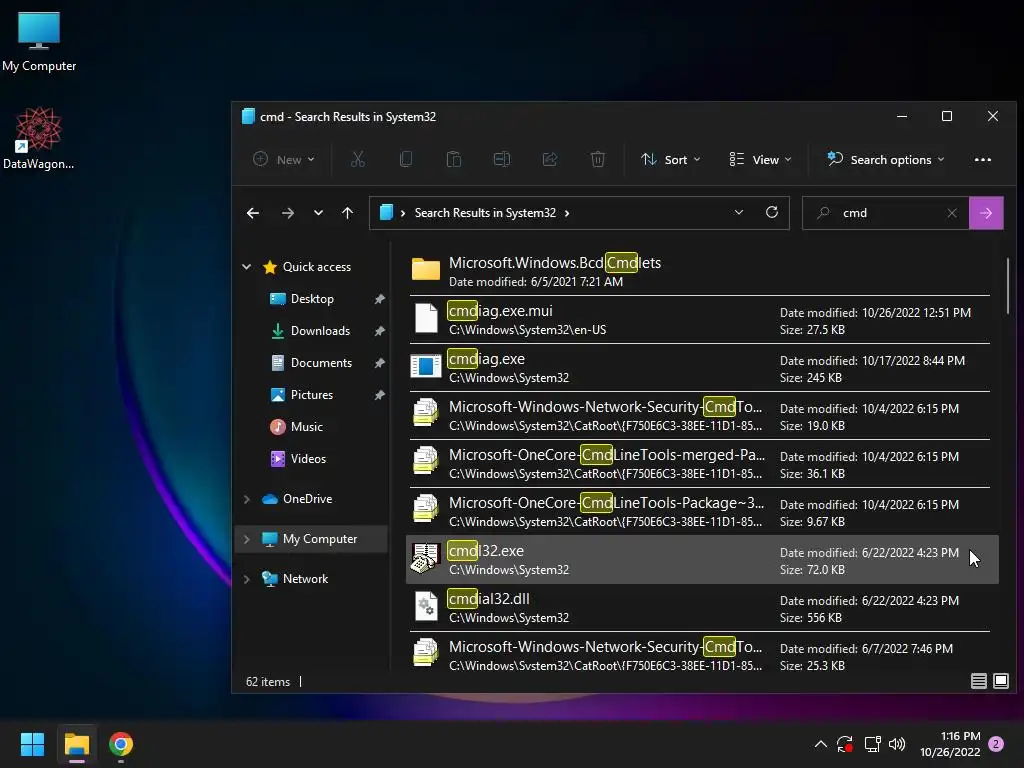Select cmdiag.exe.mui file
1024x768 pixels.
click(x=699, y=320)
